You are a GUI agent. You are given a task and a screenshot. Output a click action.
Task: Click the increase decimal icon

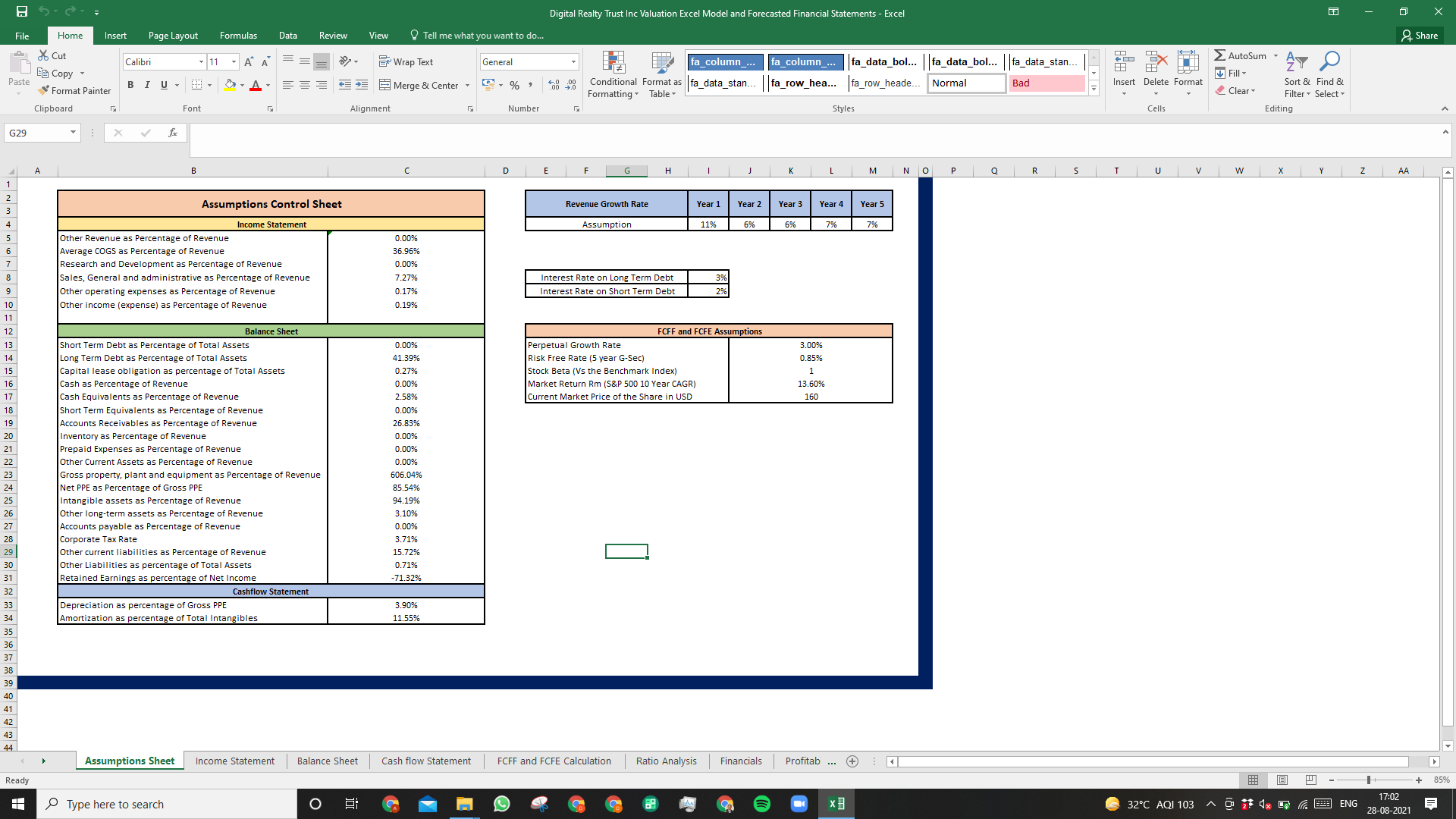[554, 85]
